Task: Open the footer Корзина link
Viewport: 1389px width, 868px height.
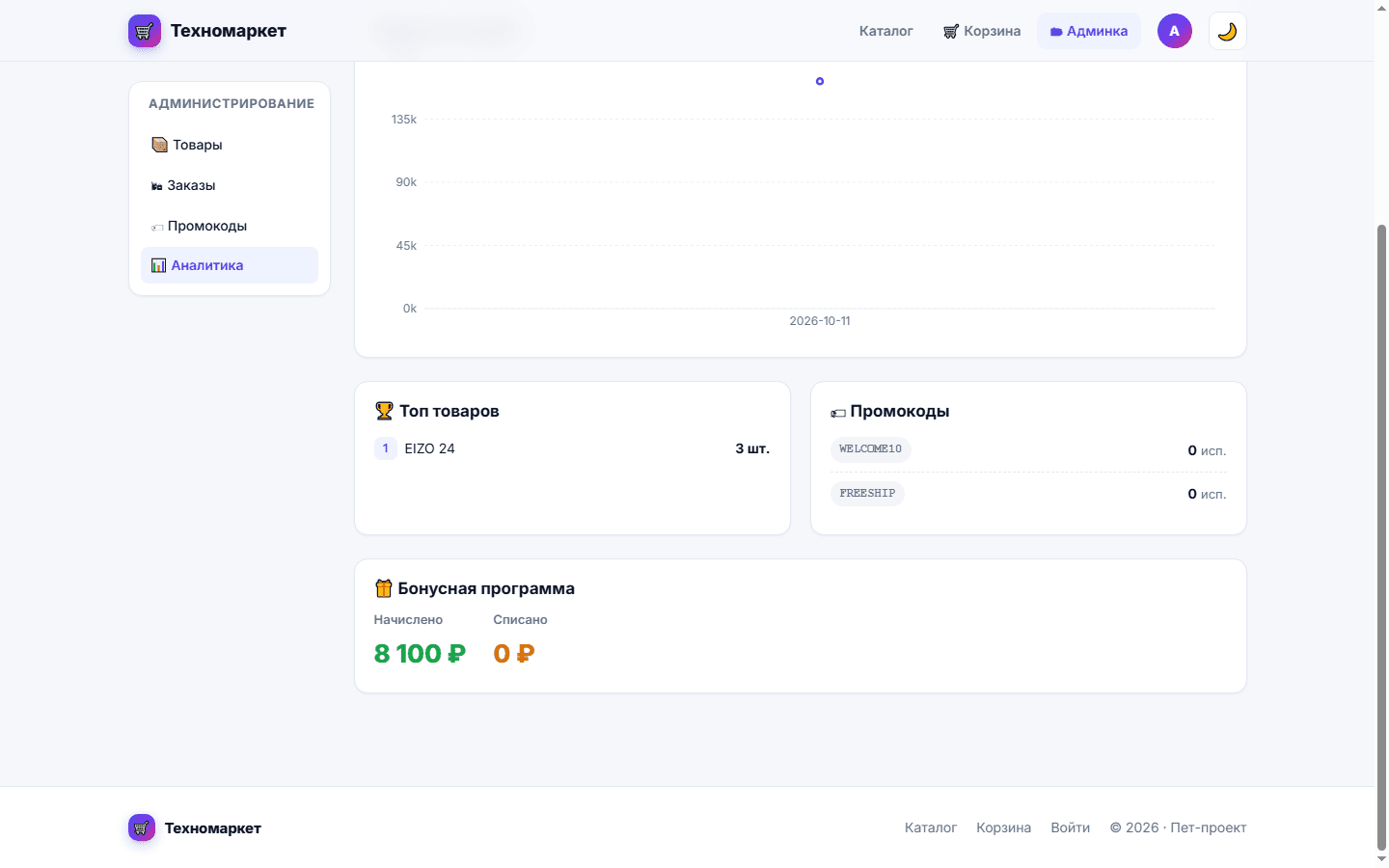Action: click(1003, 827)
